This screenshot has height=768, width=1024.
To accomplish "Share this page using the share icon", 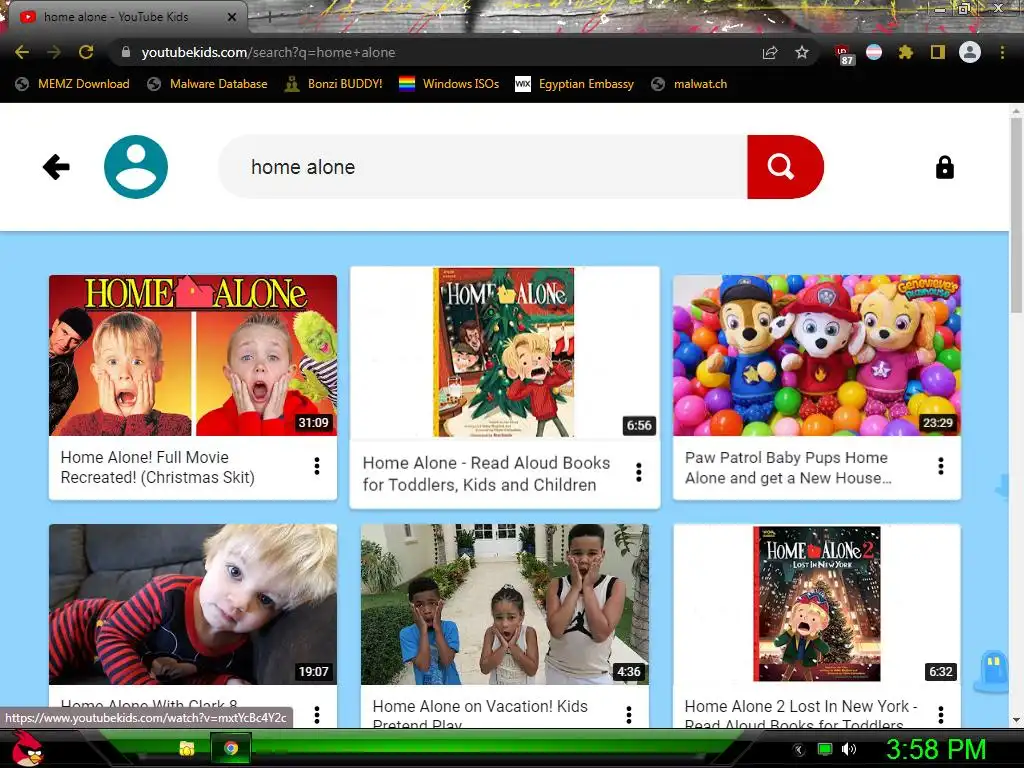I will point(770,52).
